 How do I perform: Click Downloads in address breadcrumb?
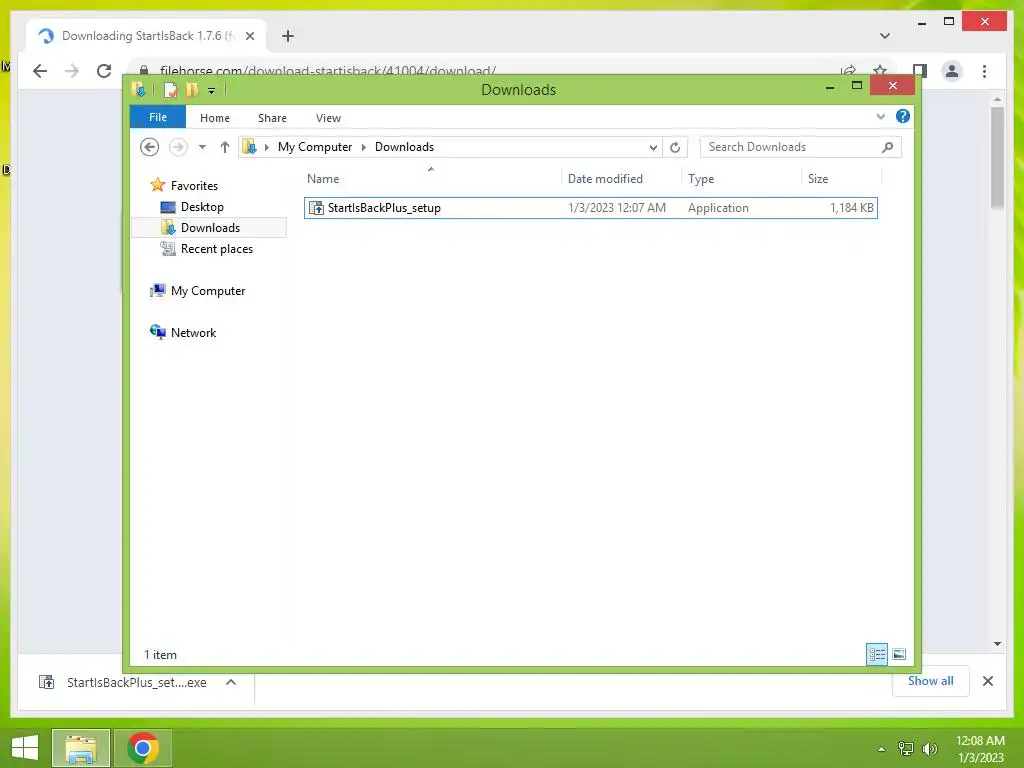(x=404, y=147)
